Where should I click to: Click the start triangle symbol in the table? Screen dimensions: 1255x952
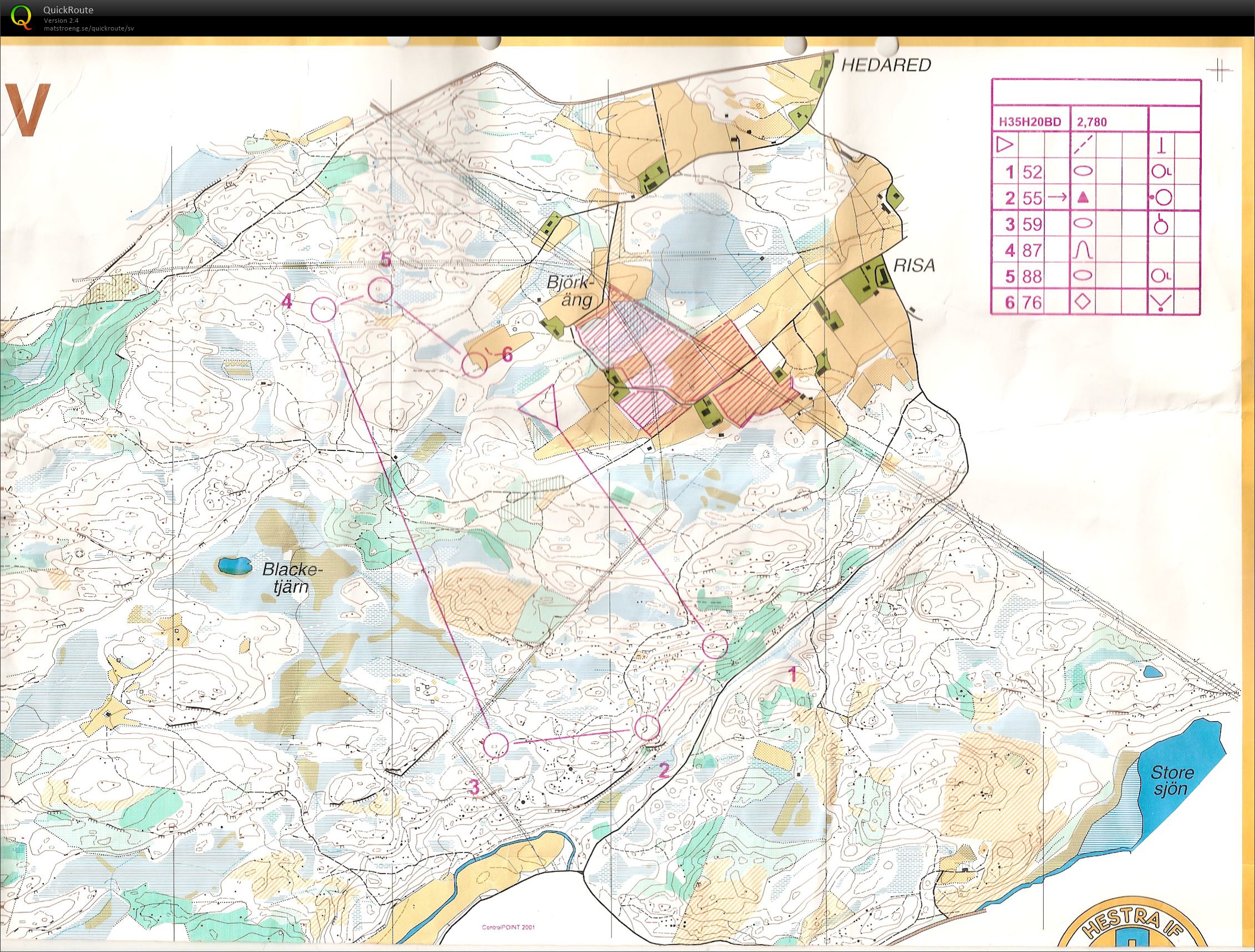point(1004,145)
